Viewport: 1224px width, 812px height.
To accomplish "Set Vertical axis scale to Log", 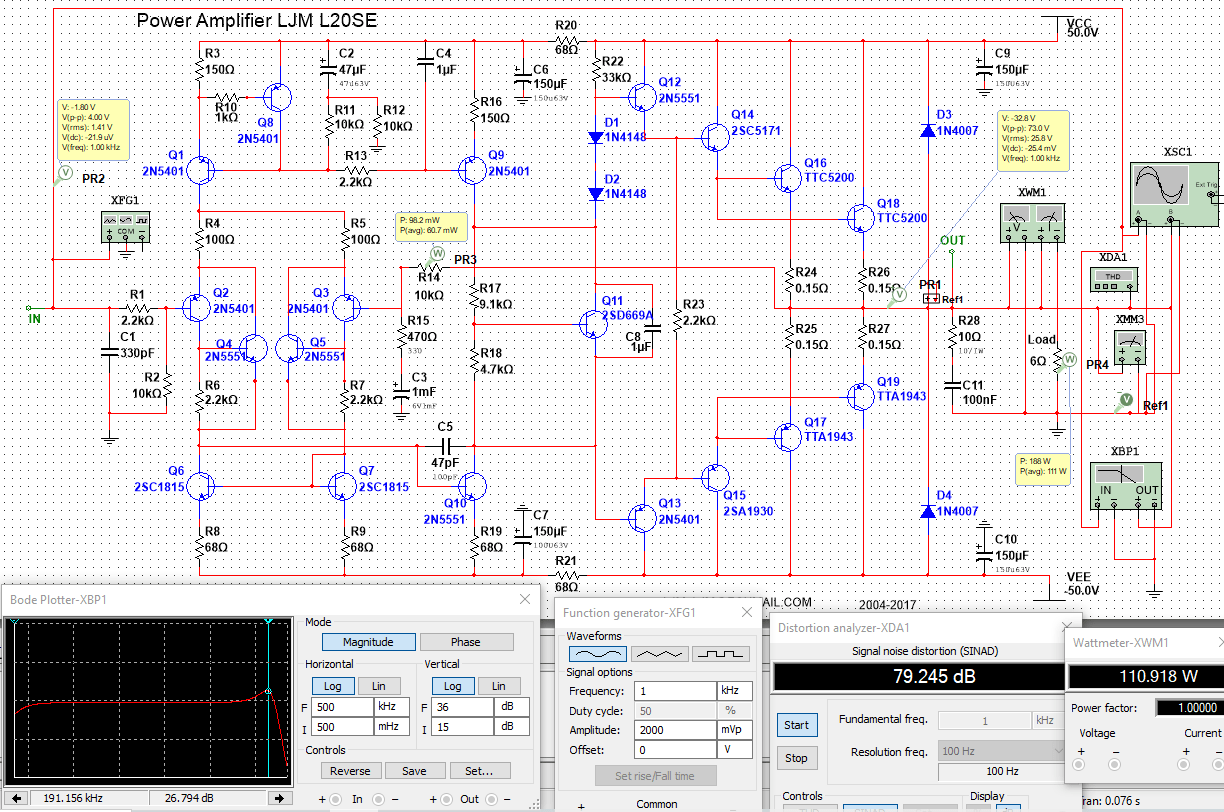I will click(453, 686).
